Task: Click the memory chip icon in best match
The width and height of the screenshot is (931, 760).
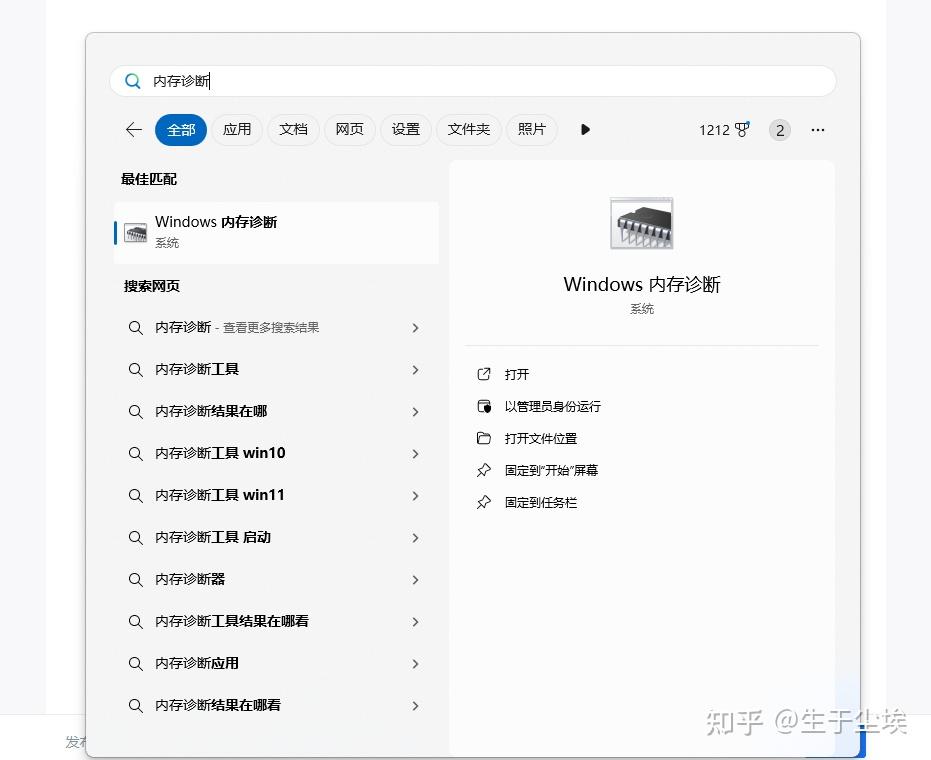Action: (135, 233)
